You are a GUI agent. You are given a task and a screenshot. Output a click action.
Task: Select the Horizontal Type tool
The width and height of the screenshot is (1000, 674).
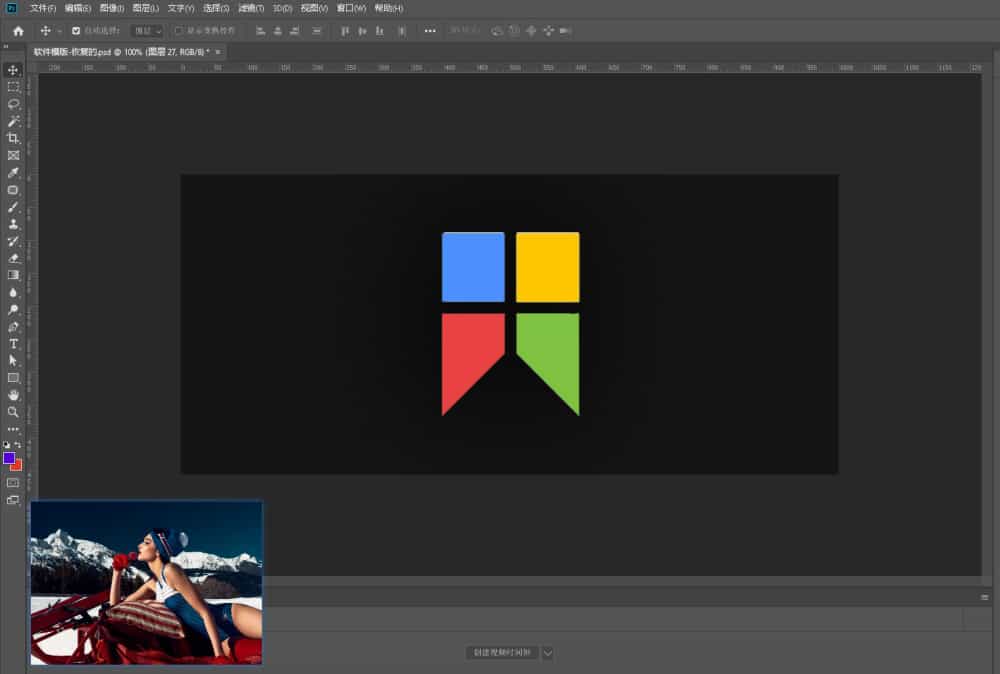click(13, 344)
